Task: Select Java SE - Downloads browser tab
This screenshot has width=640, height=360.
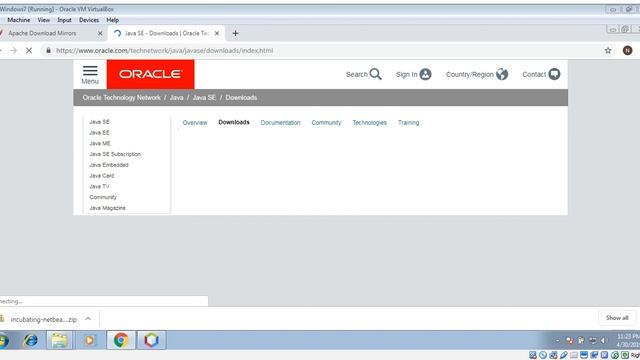Action: pos(167,33)
